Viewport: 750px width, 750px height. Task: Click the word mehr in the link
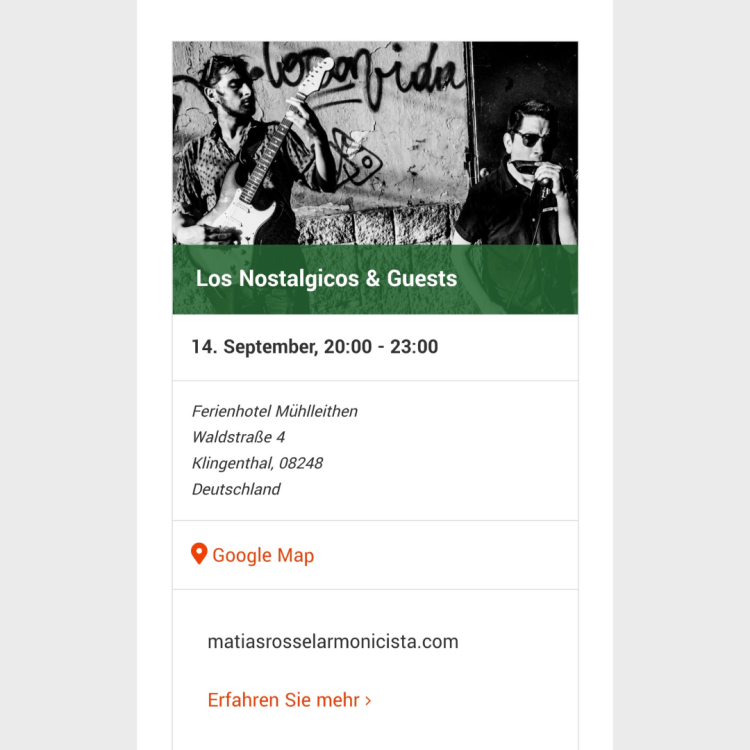click(x=338, y=700)
